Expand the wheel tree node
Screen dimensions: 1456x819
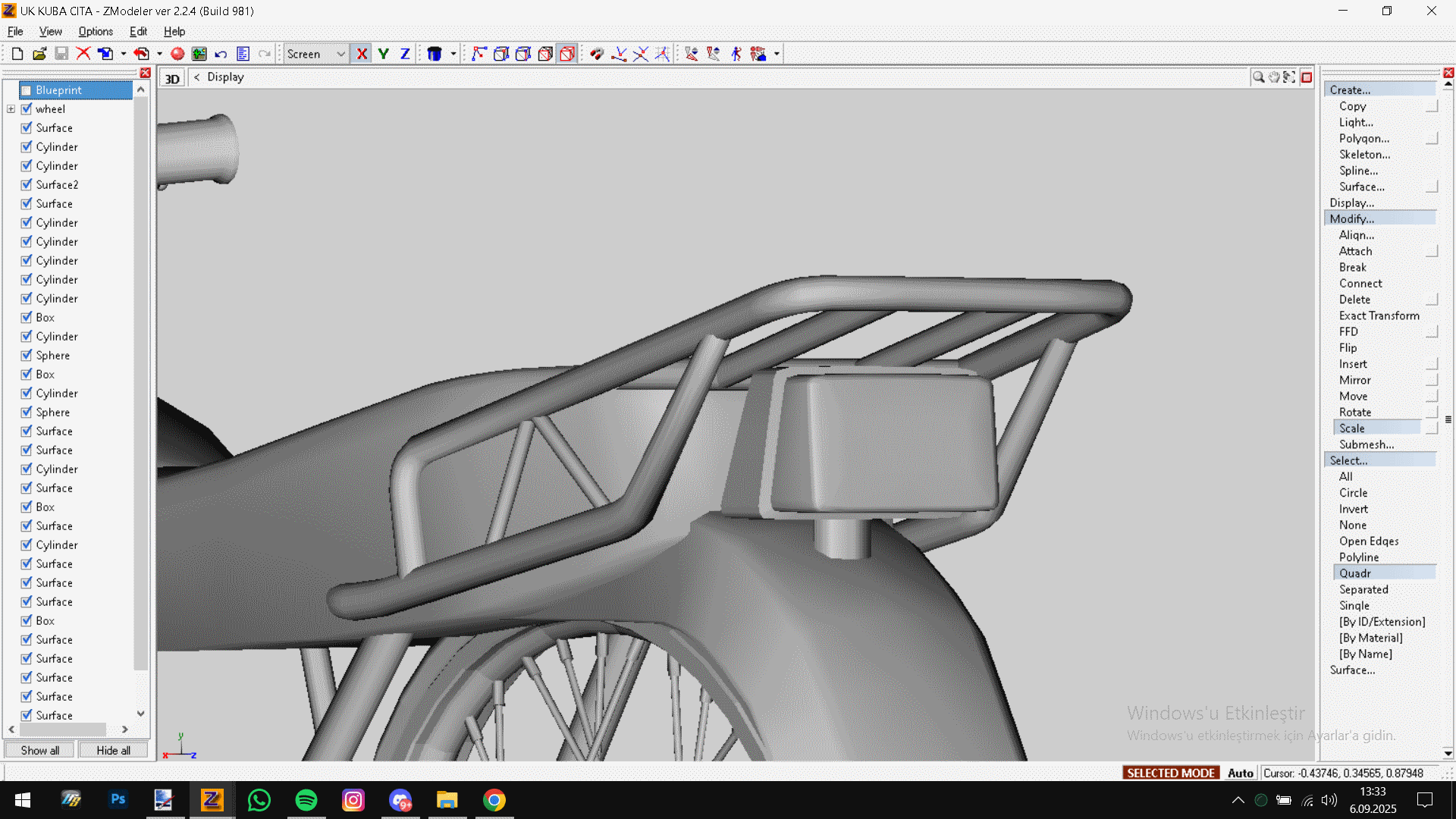11,109
